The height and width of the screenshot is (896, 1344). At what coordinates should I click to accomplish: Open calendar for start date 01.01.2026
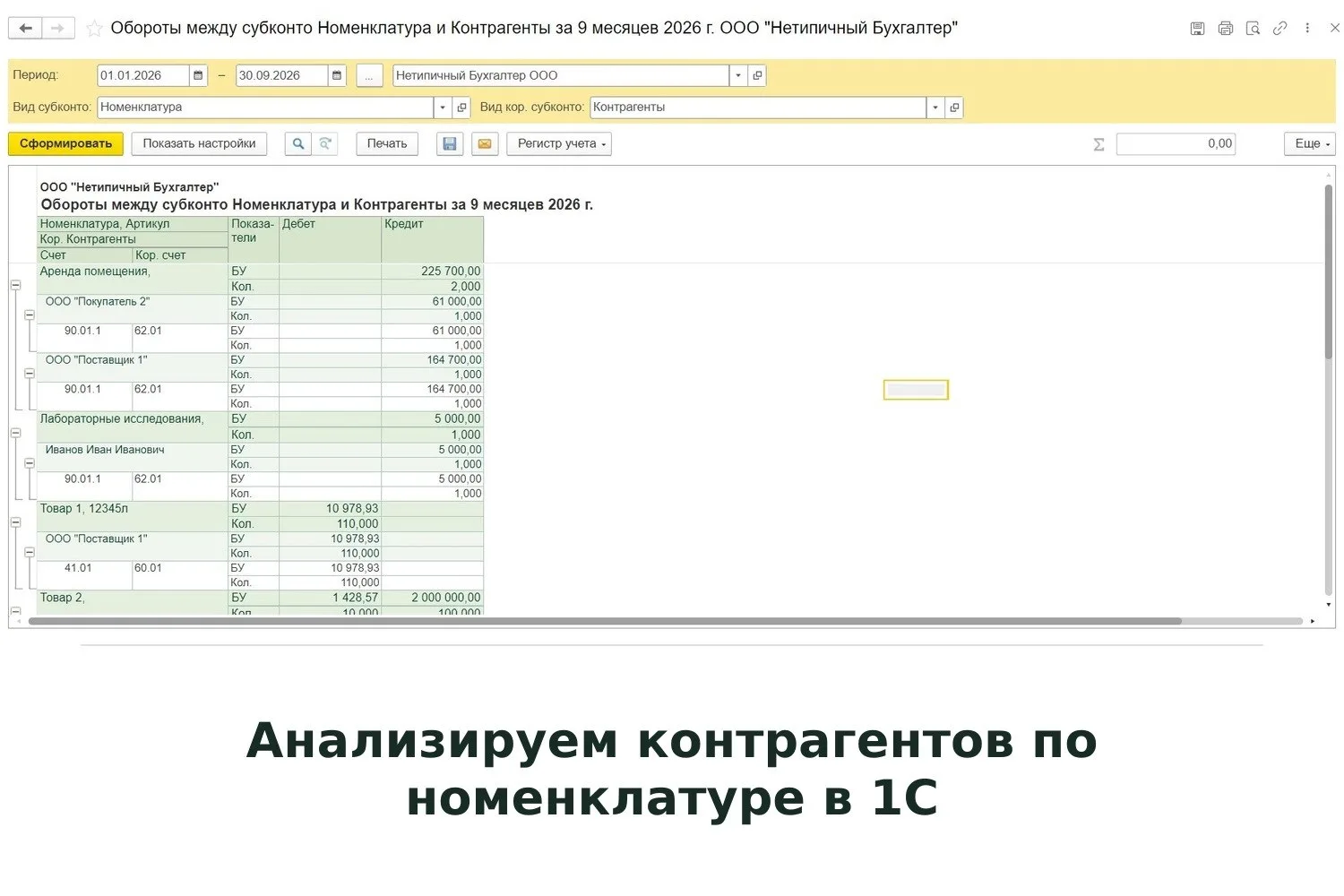[x=199, y=75]
